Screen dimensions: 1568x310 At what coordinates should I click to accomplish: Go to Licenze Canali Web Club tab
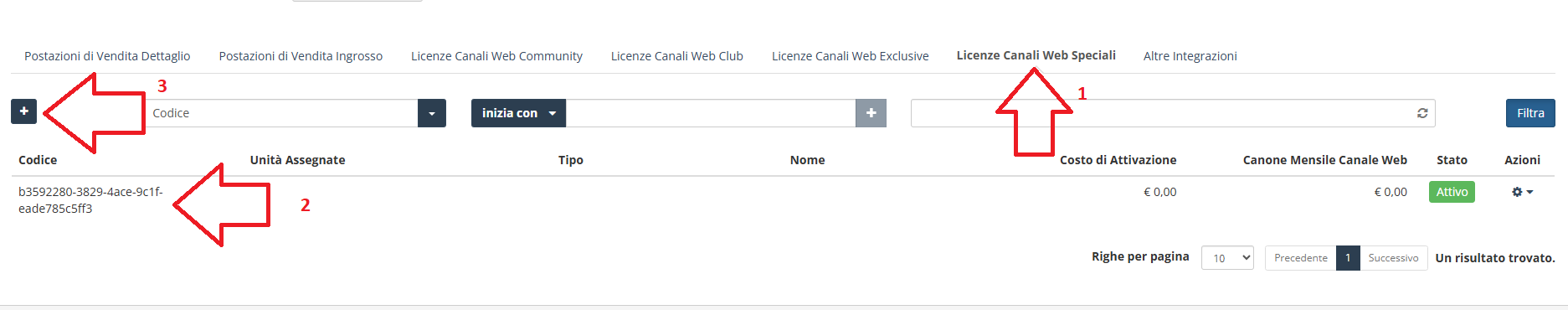pos(676,56)
